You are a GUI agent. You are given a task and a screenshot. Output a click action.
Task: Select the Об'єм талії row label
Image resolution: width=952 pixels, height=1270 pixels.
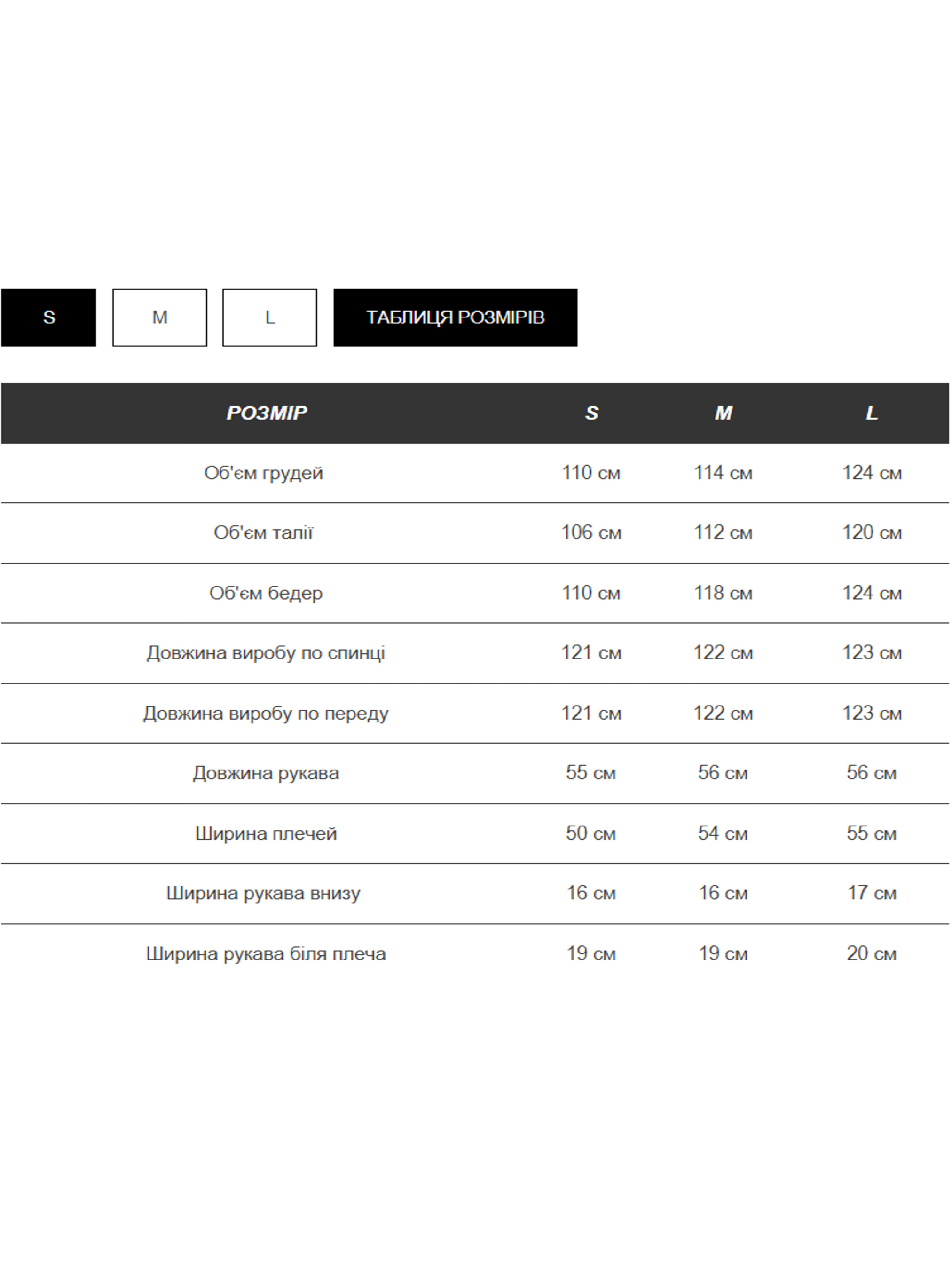point(263,533)
